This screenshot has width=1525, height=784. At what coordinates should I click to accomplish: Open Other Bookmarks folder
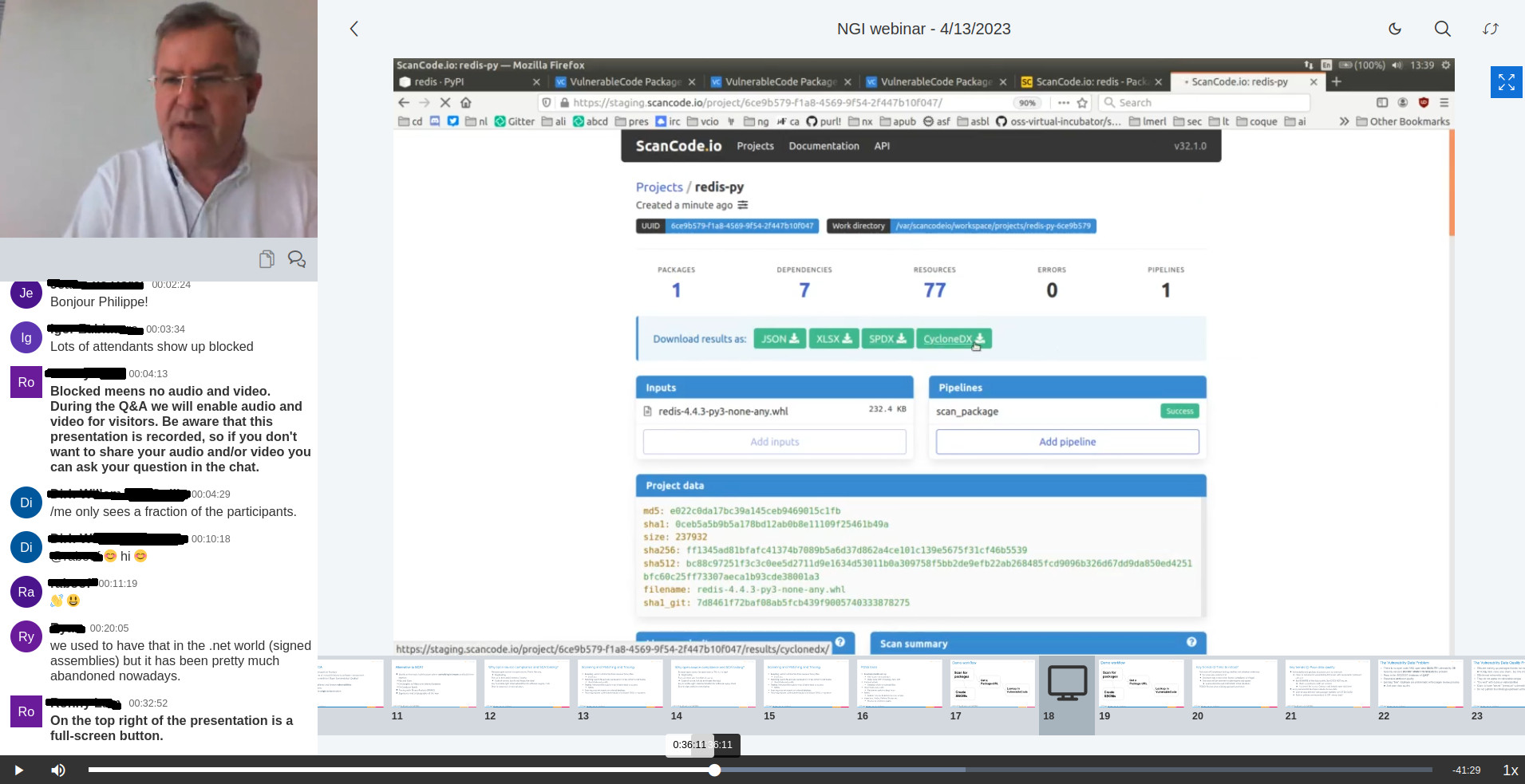[1403, 121]
